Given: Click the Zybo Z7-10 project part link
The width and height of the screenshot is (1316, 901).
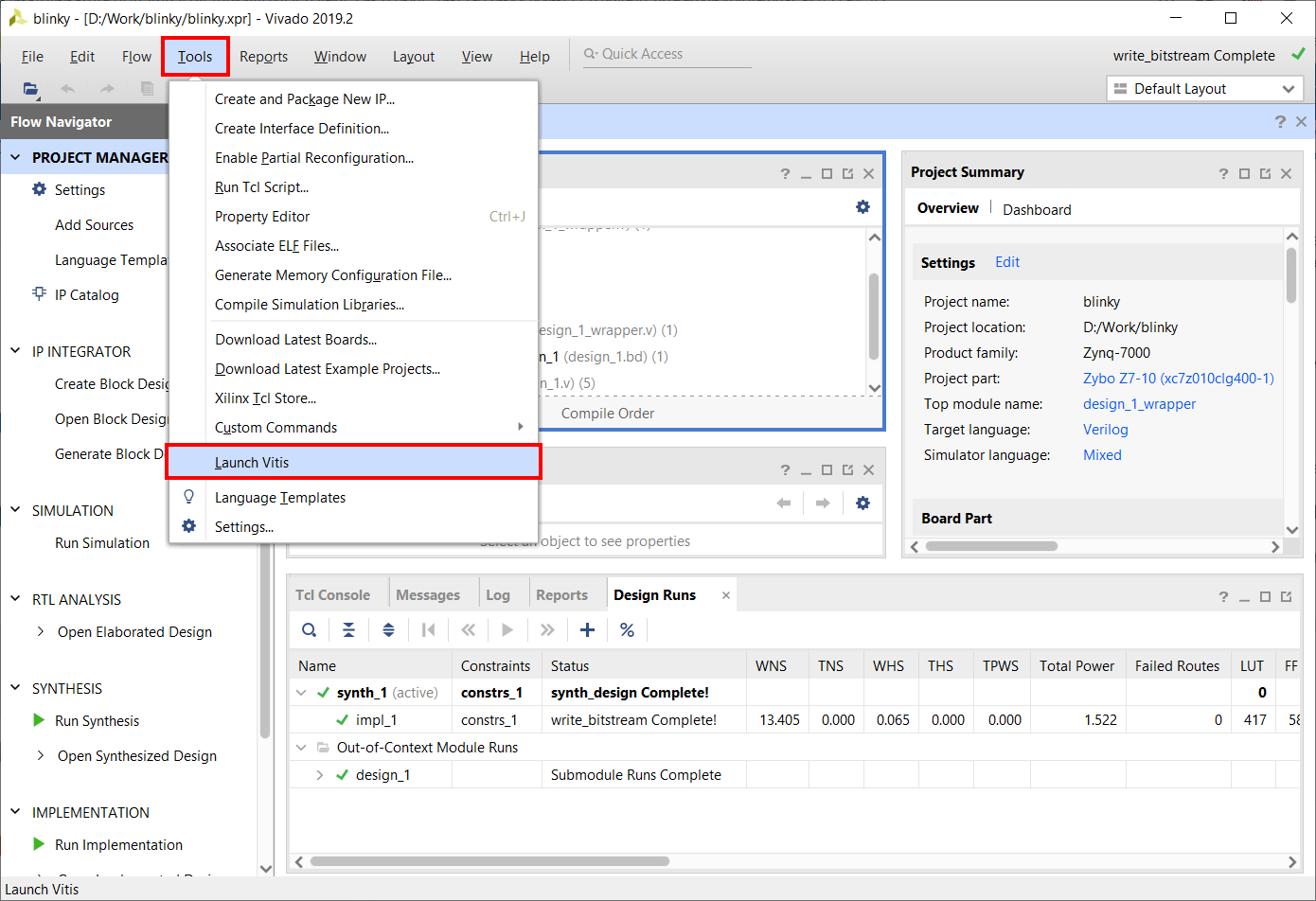Looking at the screenshot, I should [x=1179, y=378].
